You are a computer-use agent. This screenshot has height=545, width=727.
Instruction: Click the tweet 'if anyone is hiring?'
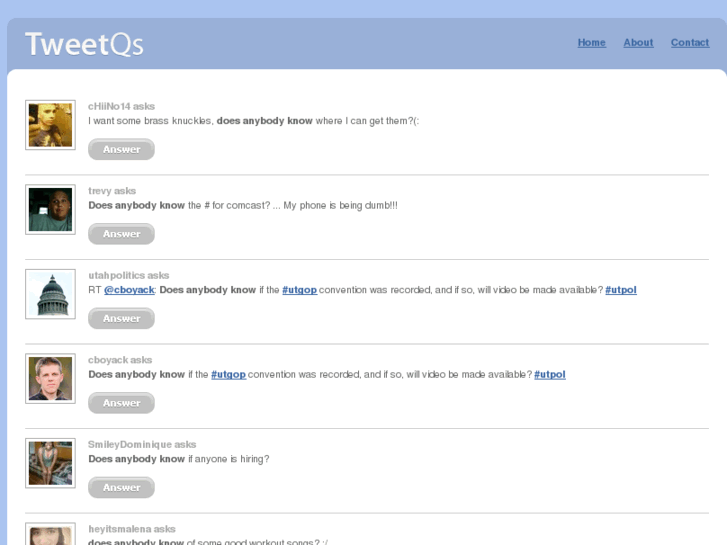click(x=179, y=459)
